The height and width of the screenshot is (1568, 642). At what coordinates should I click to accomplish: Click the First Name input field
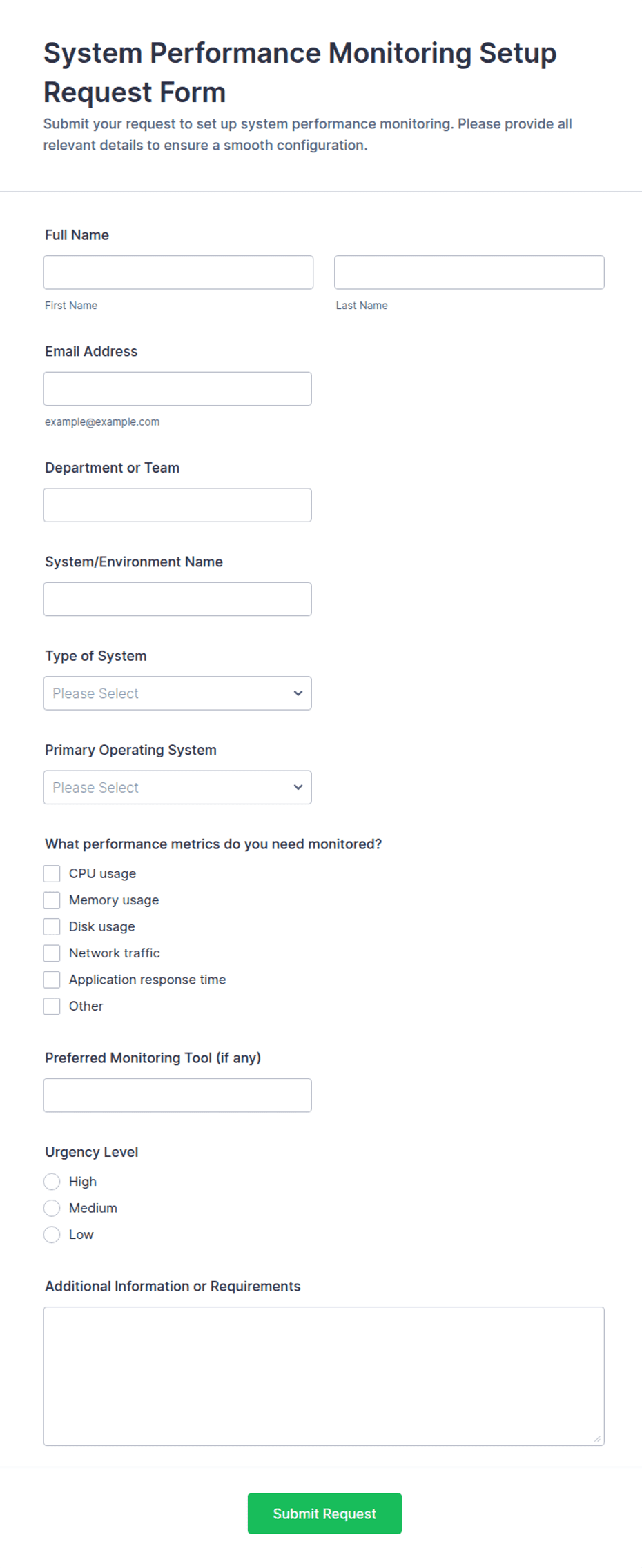pos(178,272)
